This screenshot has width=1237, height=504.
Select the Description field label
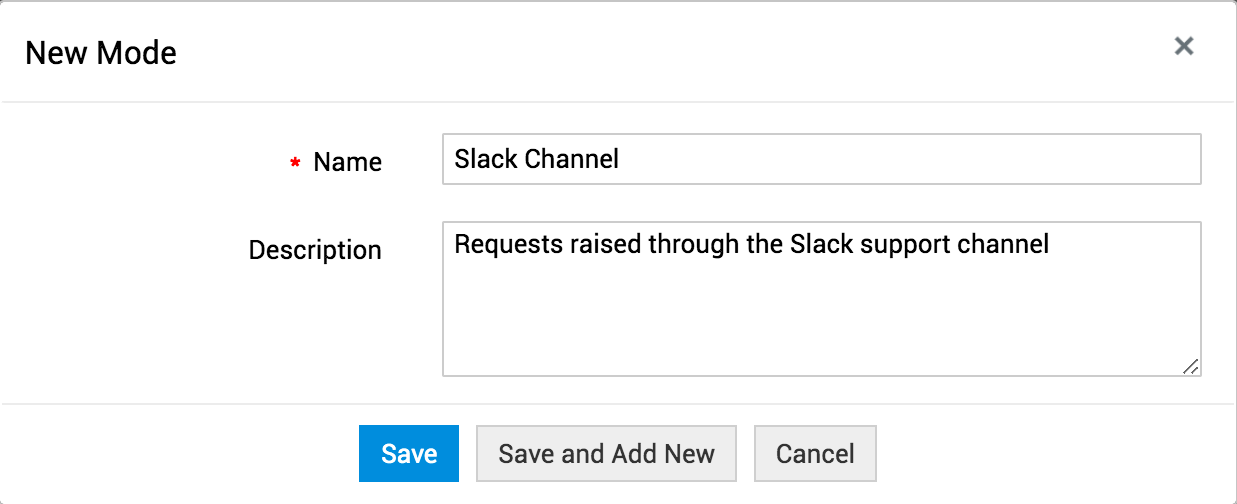(x=315, y=249)
